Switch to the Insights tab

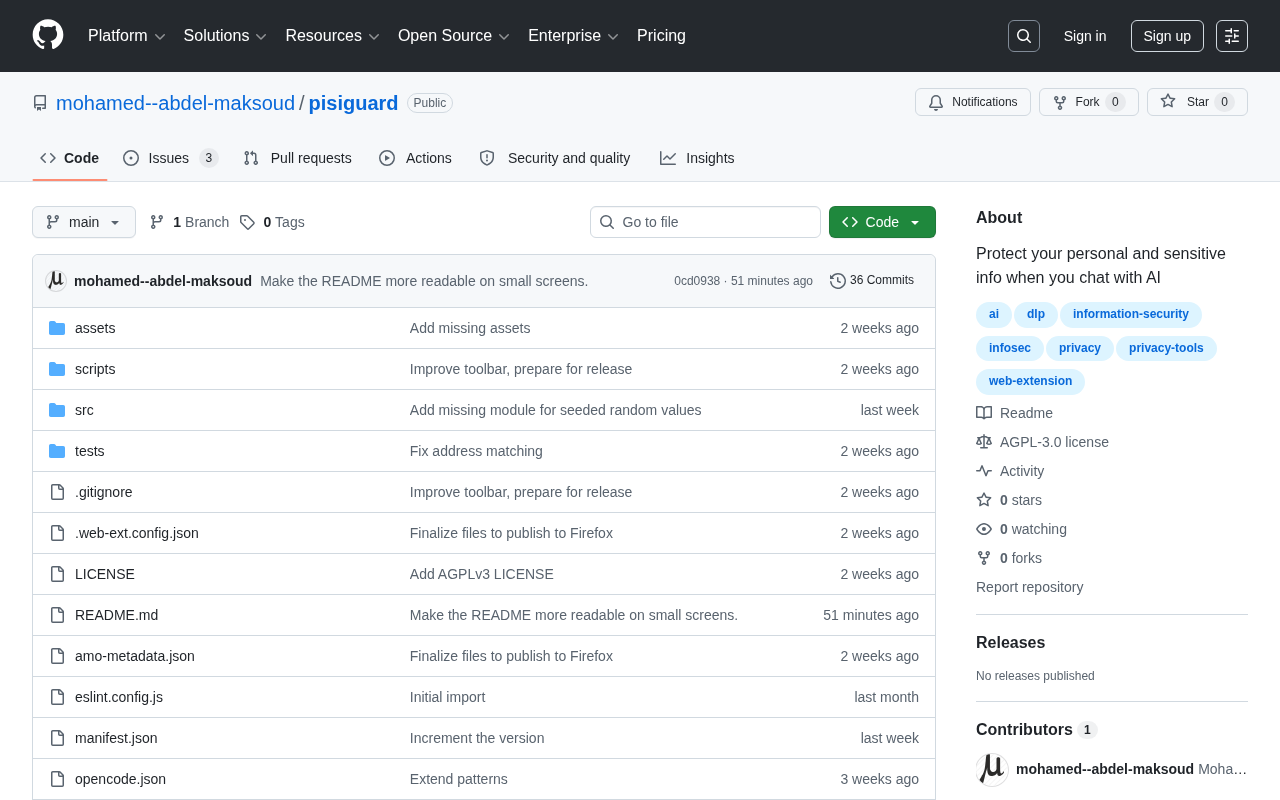697,158
